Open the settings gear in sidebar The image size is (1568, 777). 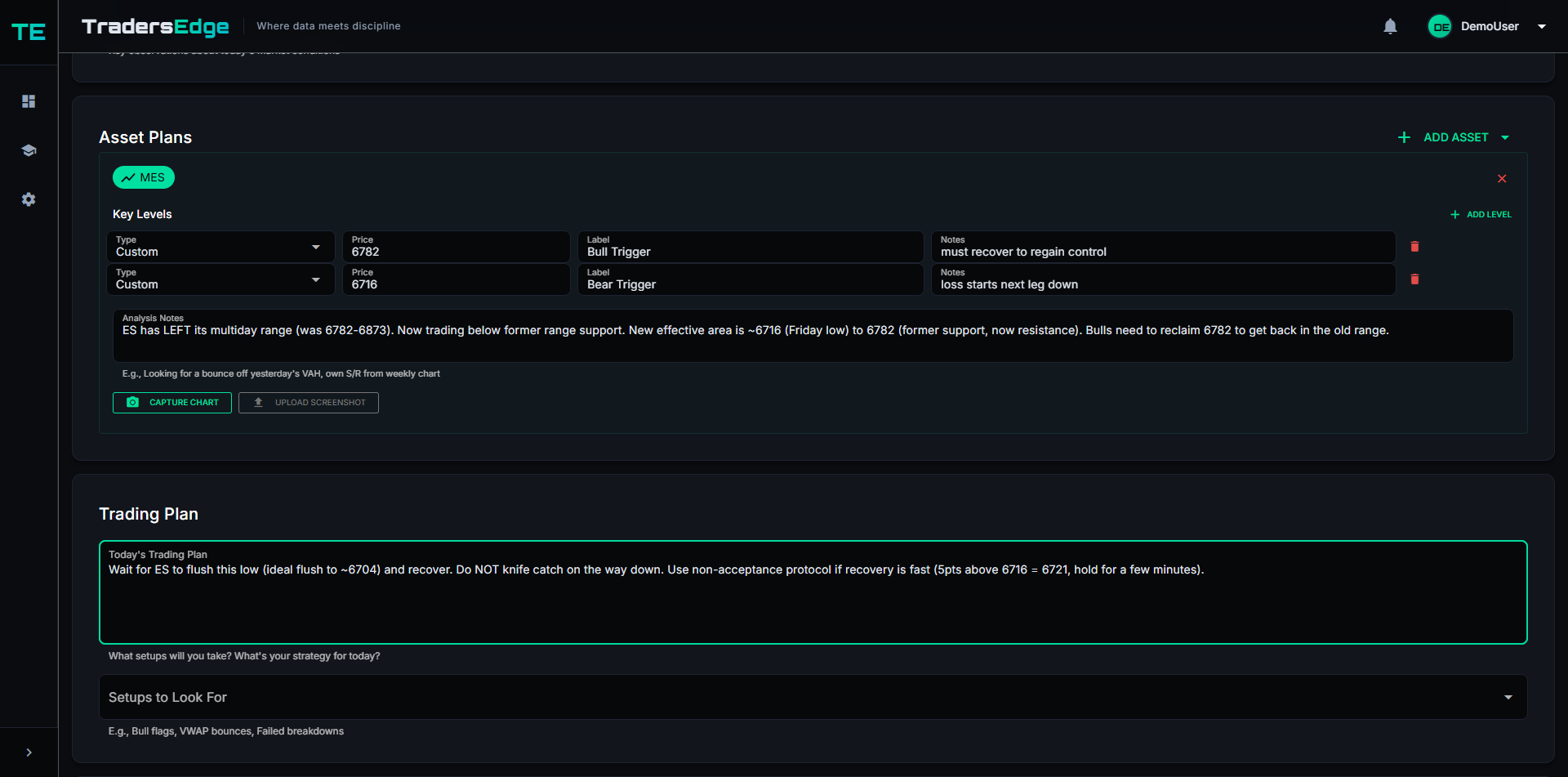click(x=29, y=199)
